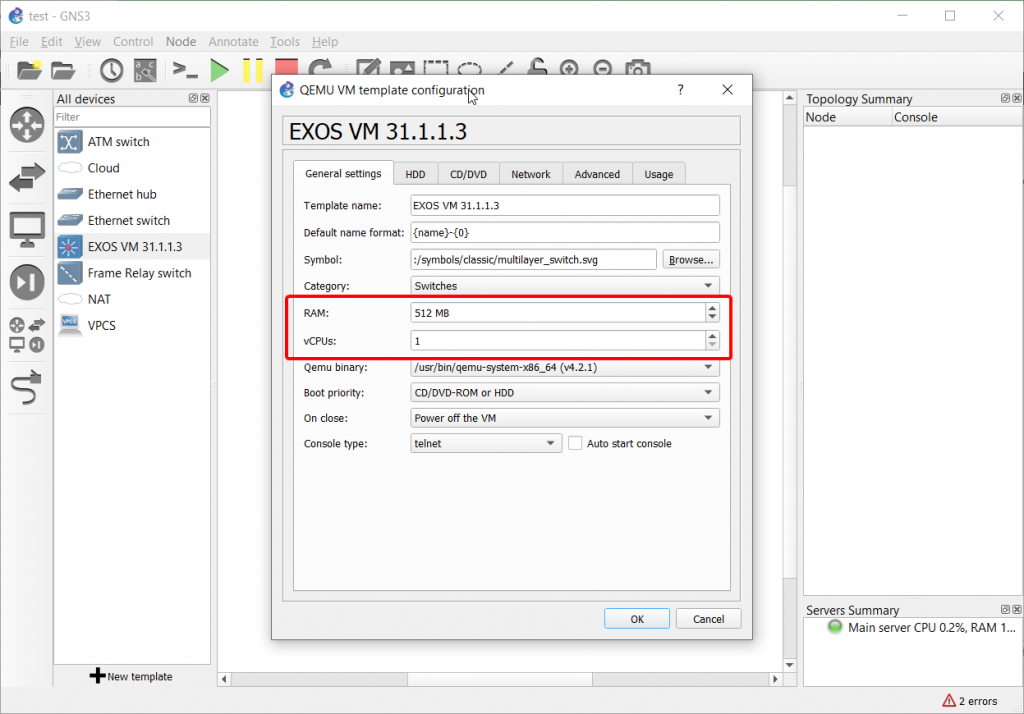
Task: Decrease RAM with down arrow
Action: click(x=712, y=317)
